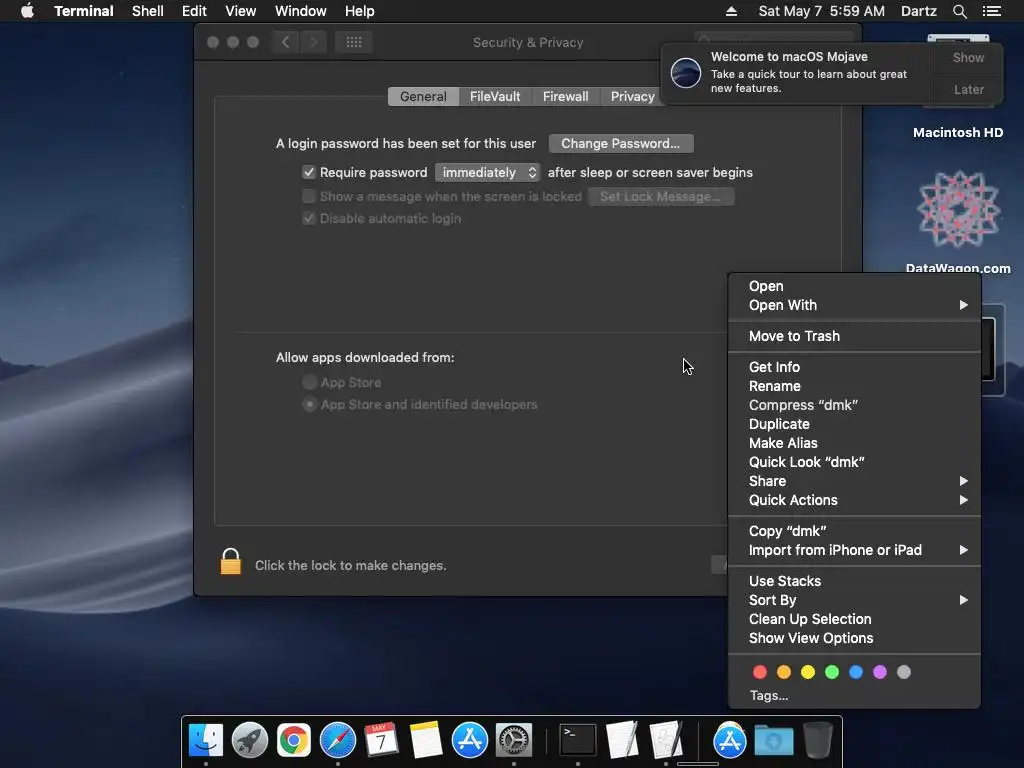Choose Use Stacks in context menu
This screenshot has height=768, width=1024.
pos(854,581)
